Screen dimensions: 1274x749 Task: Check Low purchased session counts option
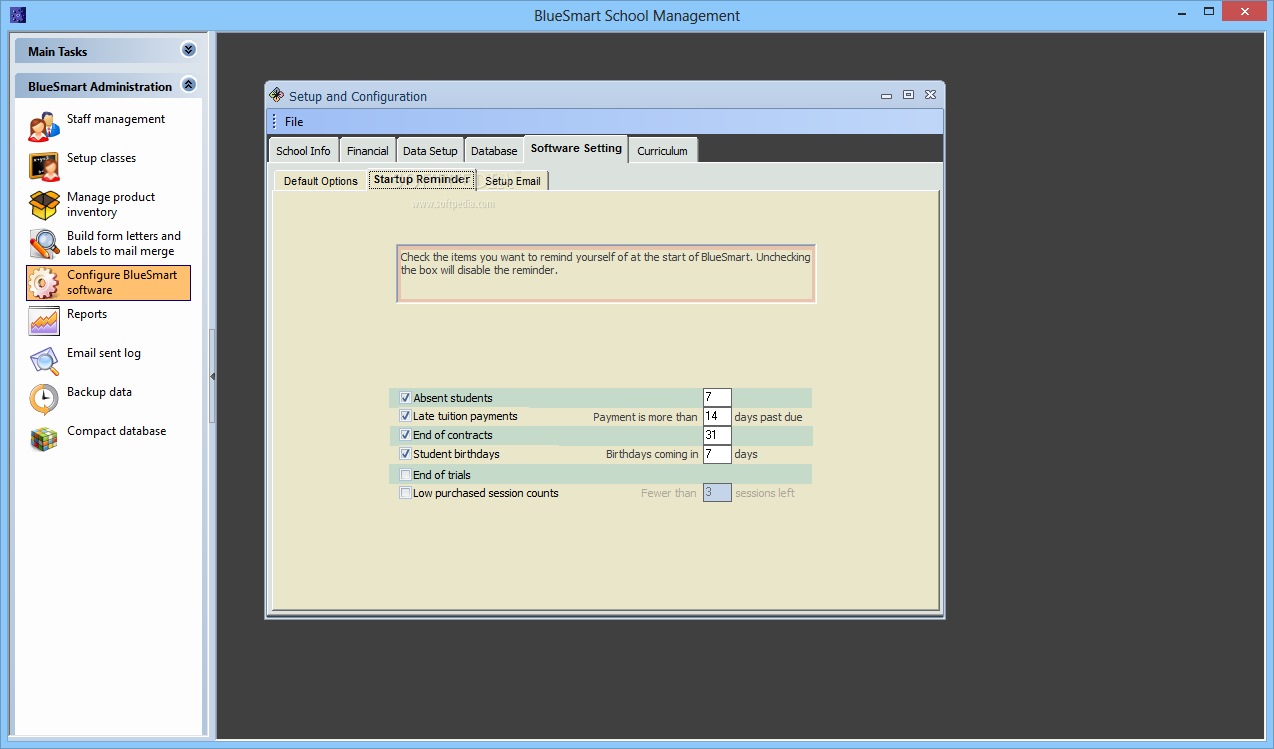pyautogui.click(x=405, y=493)
